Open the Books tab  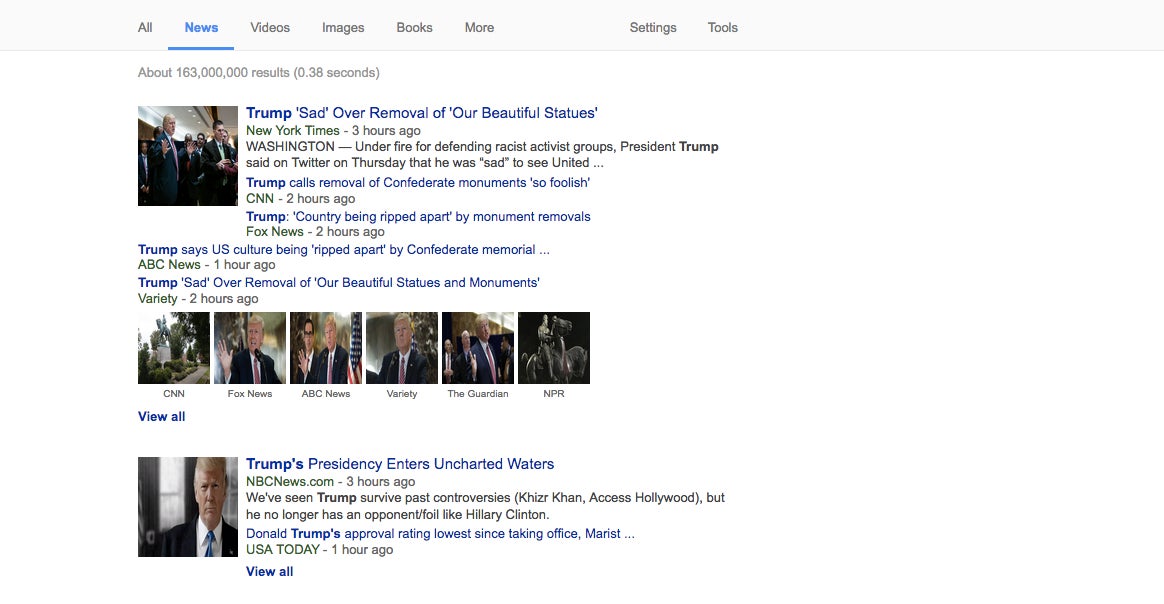414,27
